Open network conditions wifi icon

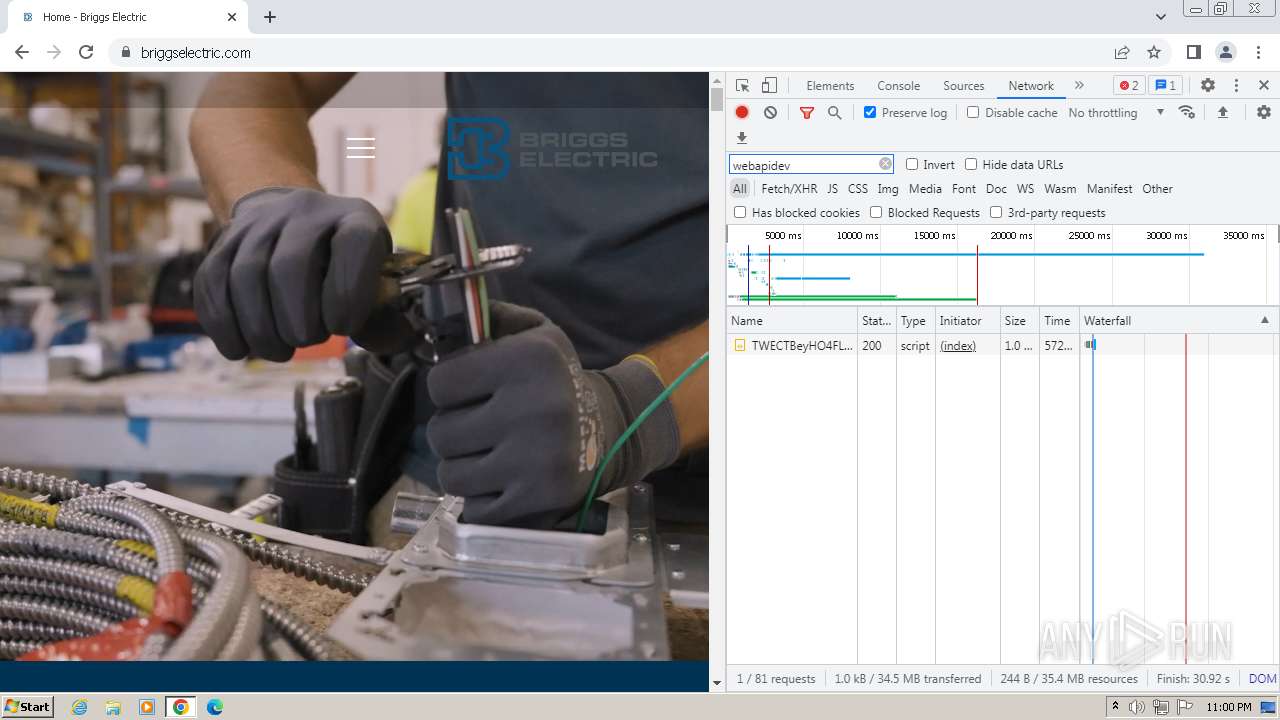pyautogui.click(x=1187, y=112)
